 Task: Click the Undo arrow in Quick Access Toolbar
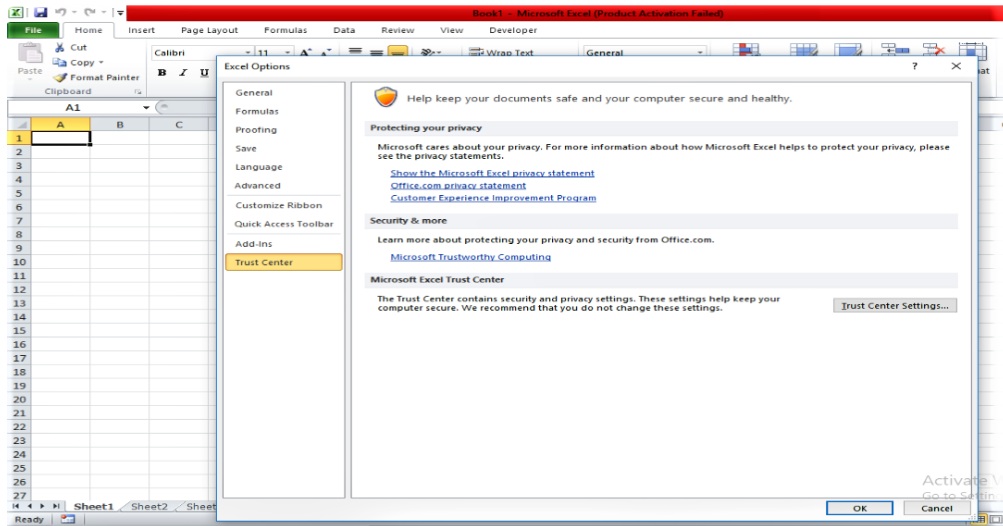[x=60, y=12]
